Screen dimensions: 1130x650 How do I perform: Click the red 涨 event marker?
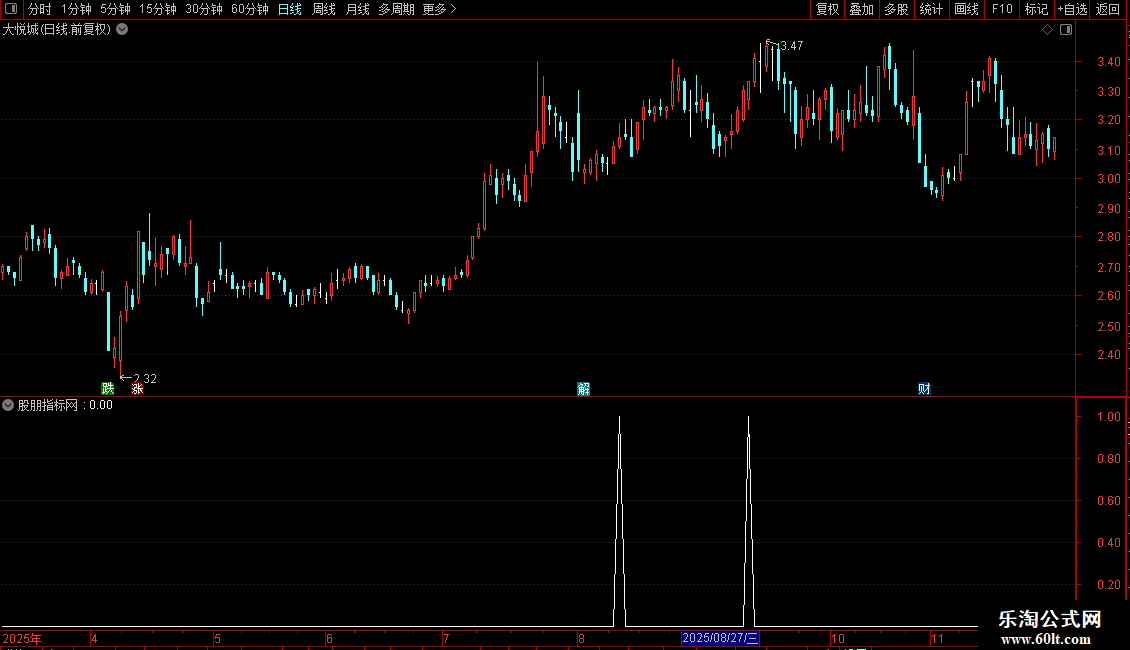137,388
